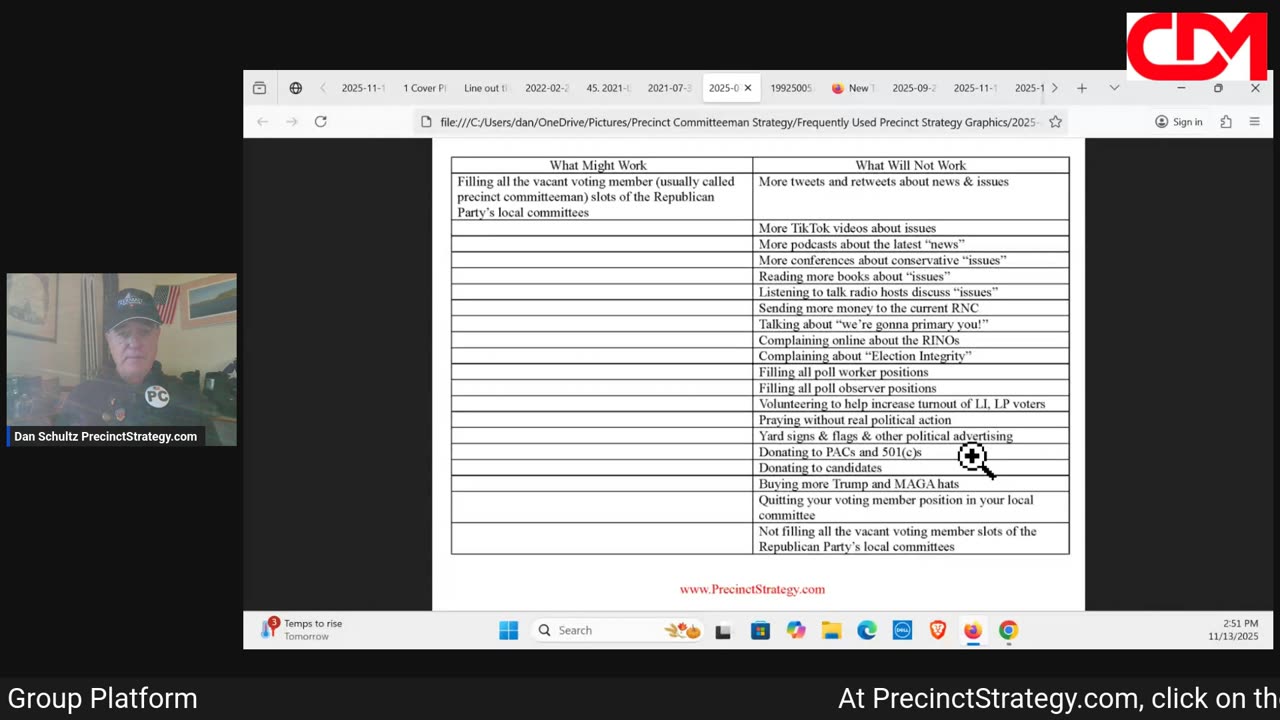Viewport: 1280px width, 720px height.
Task: Open the Firefox View icon in tab bar
Action: tap(259, 88)
